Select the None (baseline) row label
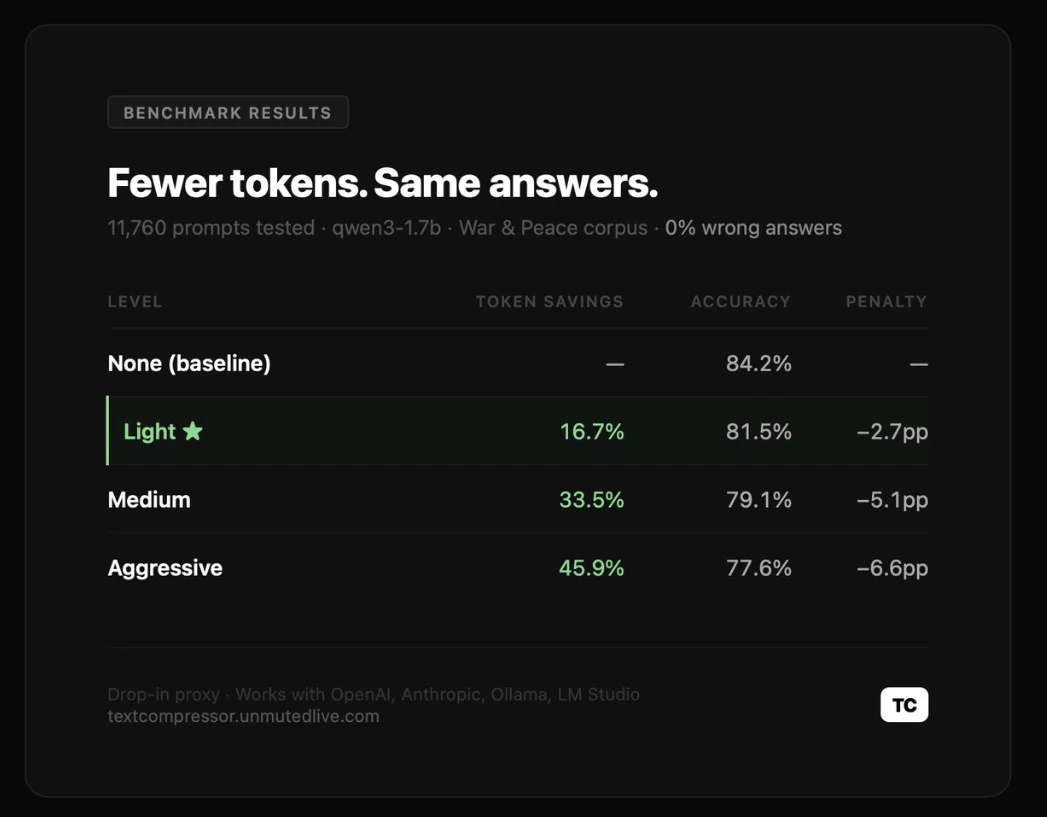The height and width of the screenshot is (817, 1047). coord(189,363)
